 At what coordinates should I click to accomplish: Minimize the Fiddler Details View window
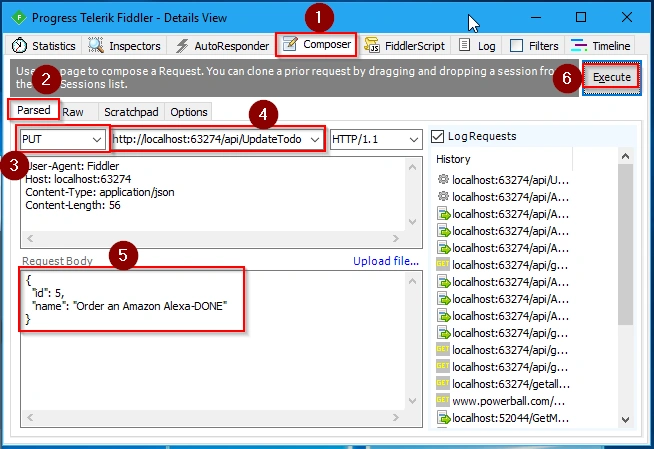coord(536,18)
